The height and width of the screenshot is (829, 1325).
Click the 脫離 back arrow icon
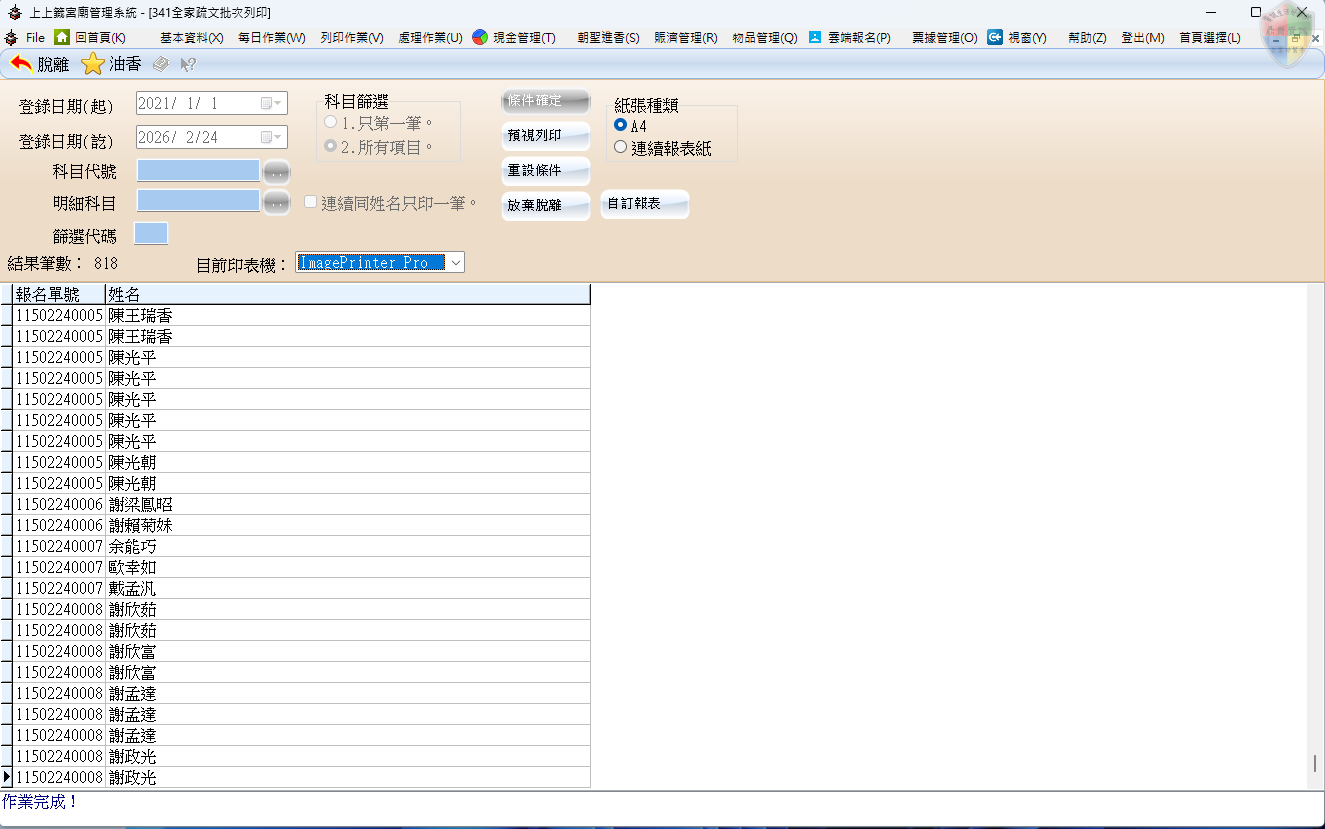coord(21,64)
